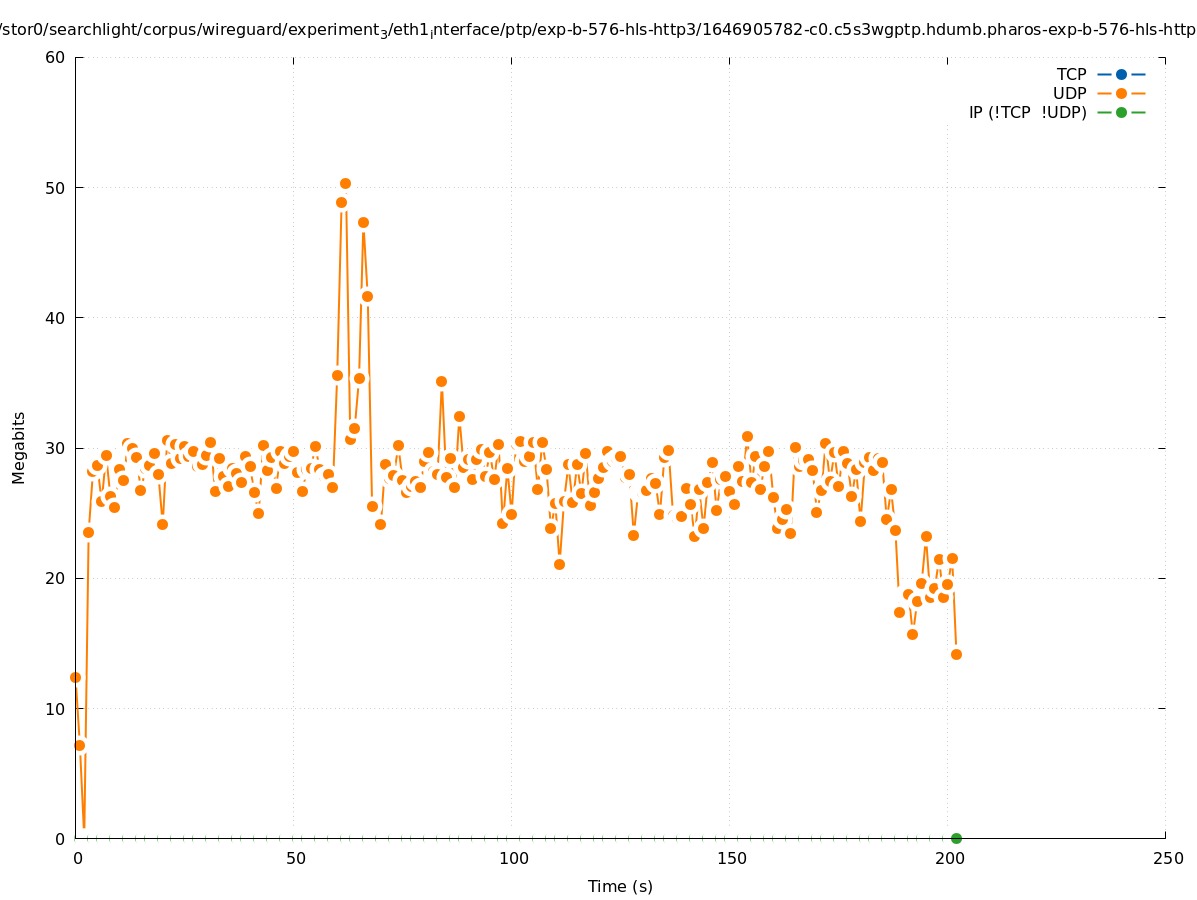Click the 150 tick label on x-axis
This screenshot has height=900, width=1197.
(x=730, y=859)
